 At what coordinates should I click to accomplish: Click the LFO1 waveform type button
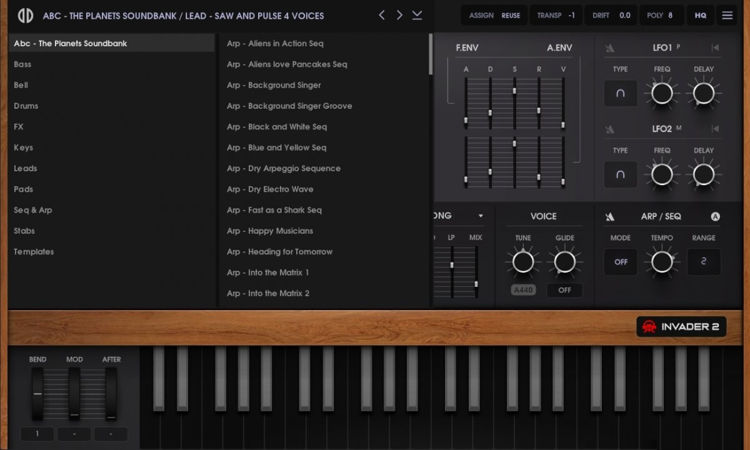click(620, 94)
